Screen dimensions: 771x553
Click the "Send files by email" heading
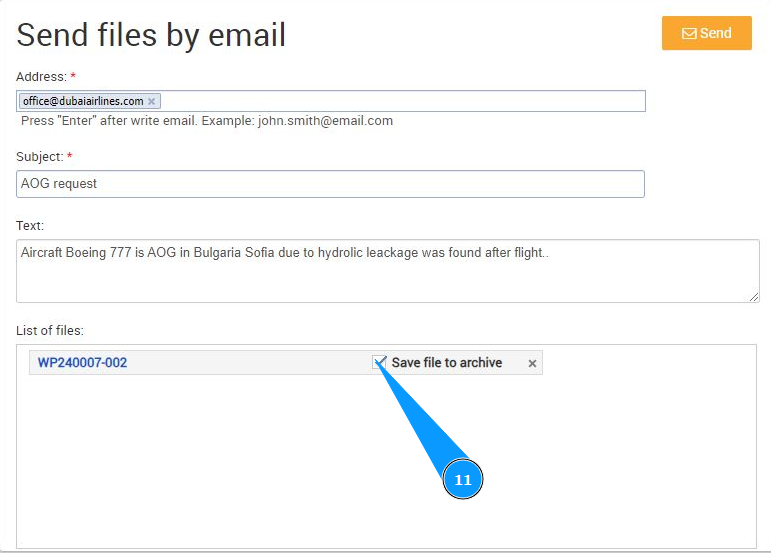point(151,35)
